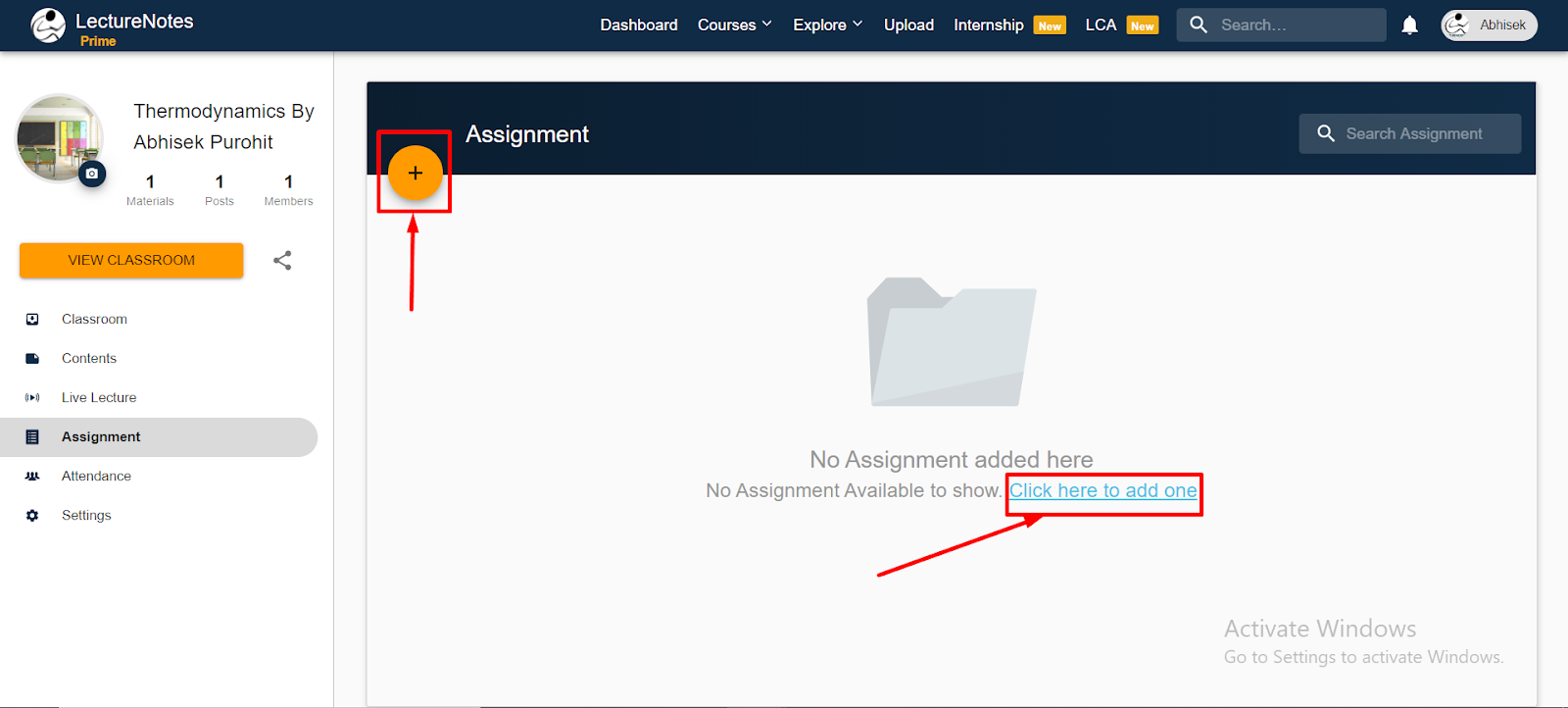Click the Assignment list icon in sidebar

coord(32,436)
